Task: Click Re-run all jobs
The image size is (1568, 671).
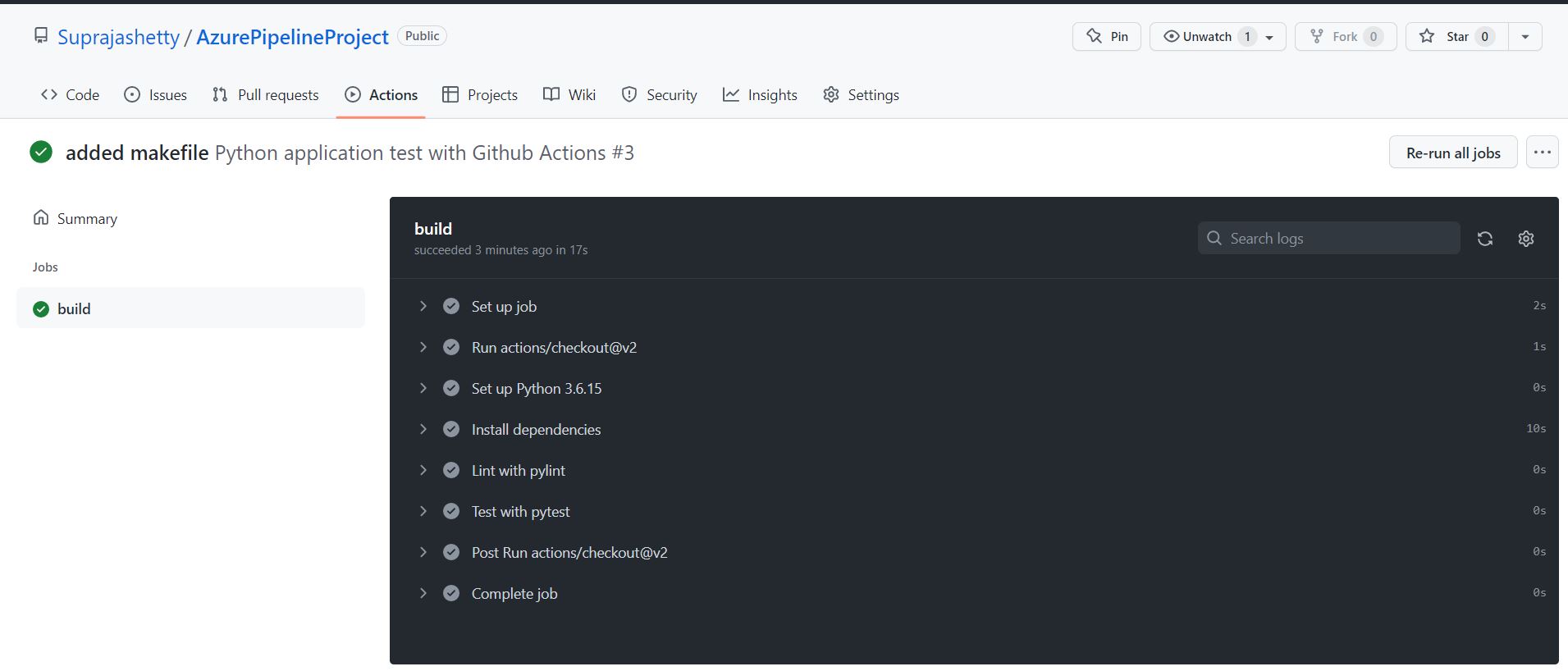Action: click(x=1453, y=153)
